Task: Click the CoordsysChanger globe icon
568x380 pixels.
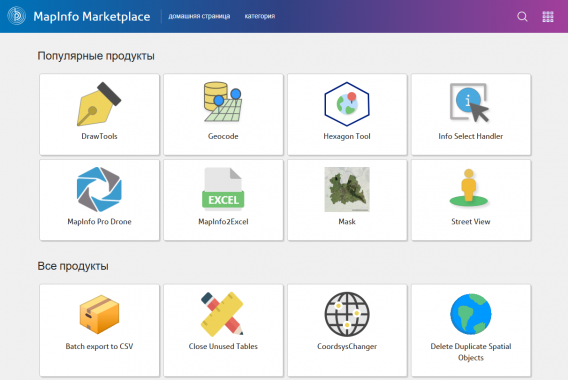Action: [x=347, y=314]
